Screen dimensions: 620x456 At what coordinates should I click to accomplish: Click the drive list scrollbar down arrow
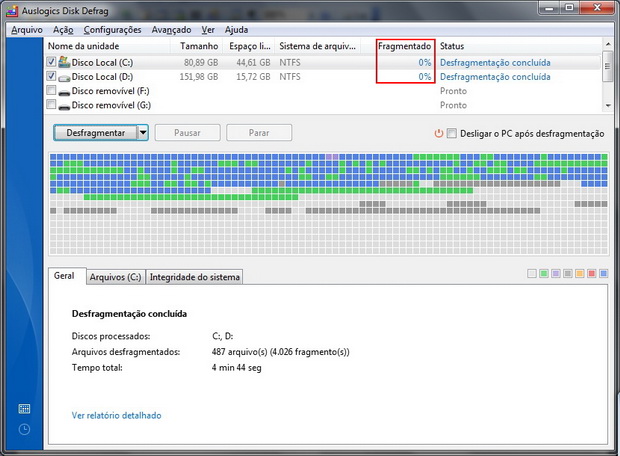pyautogui.click(x=608, y=106)
